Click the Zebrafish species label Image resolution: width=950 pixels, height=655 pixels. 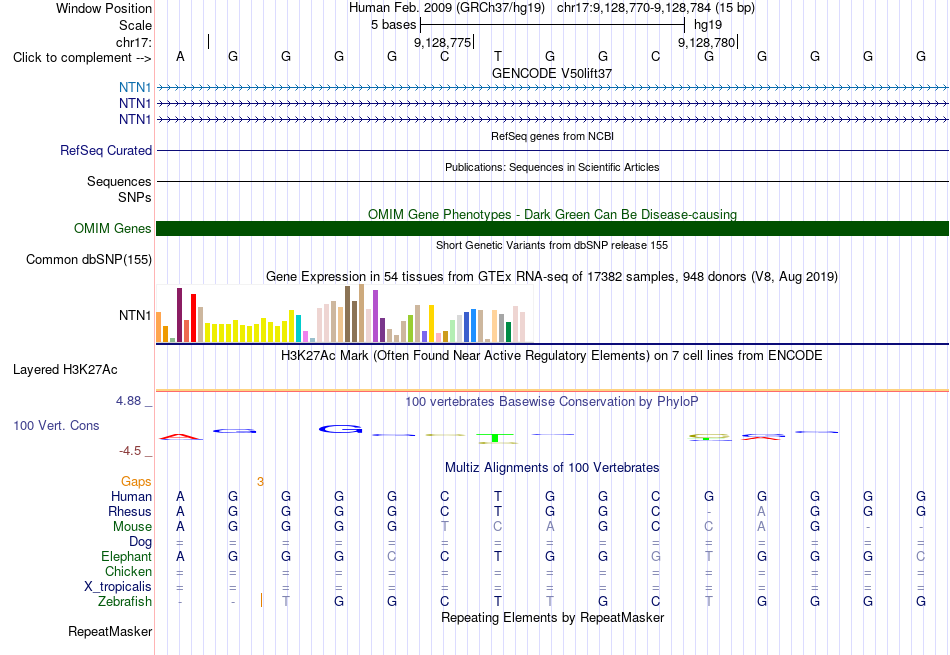coord(125,602)
